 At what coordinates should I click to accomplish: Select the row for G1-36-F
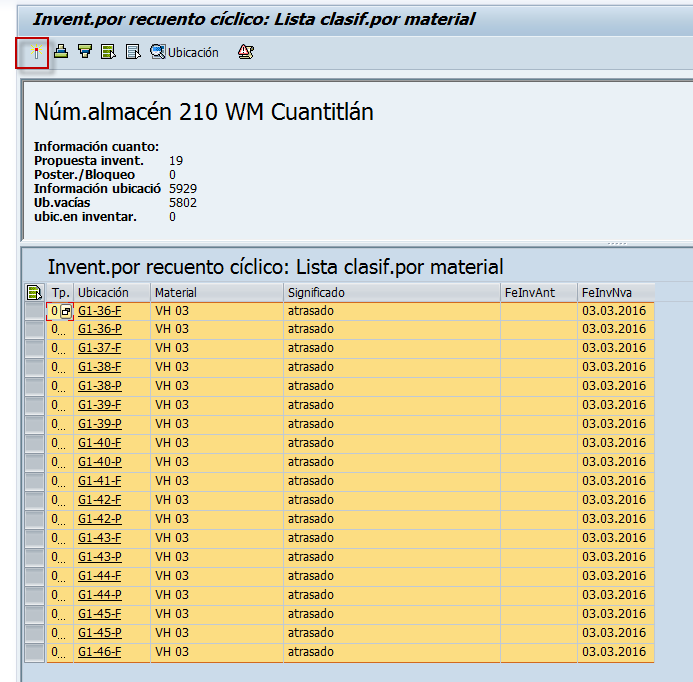tap(34, 311)
